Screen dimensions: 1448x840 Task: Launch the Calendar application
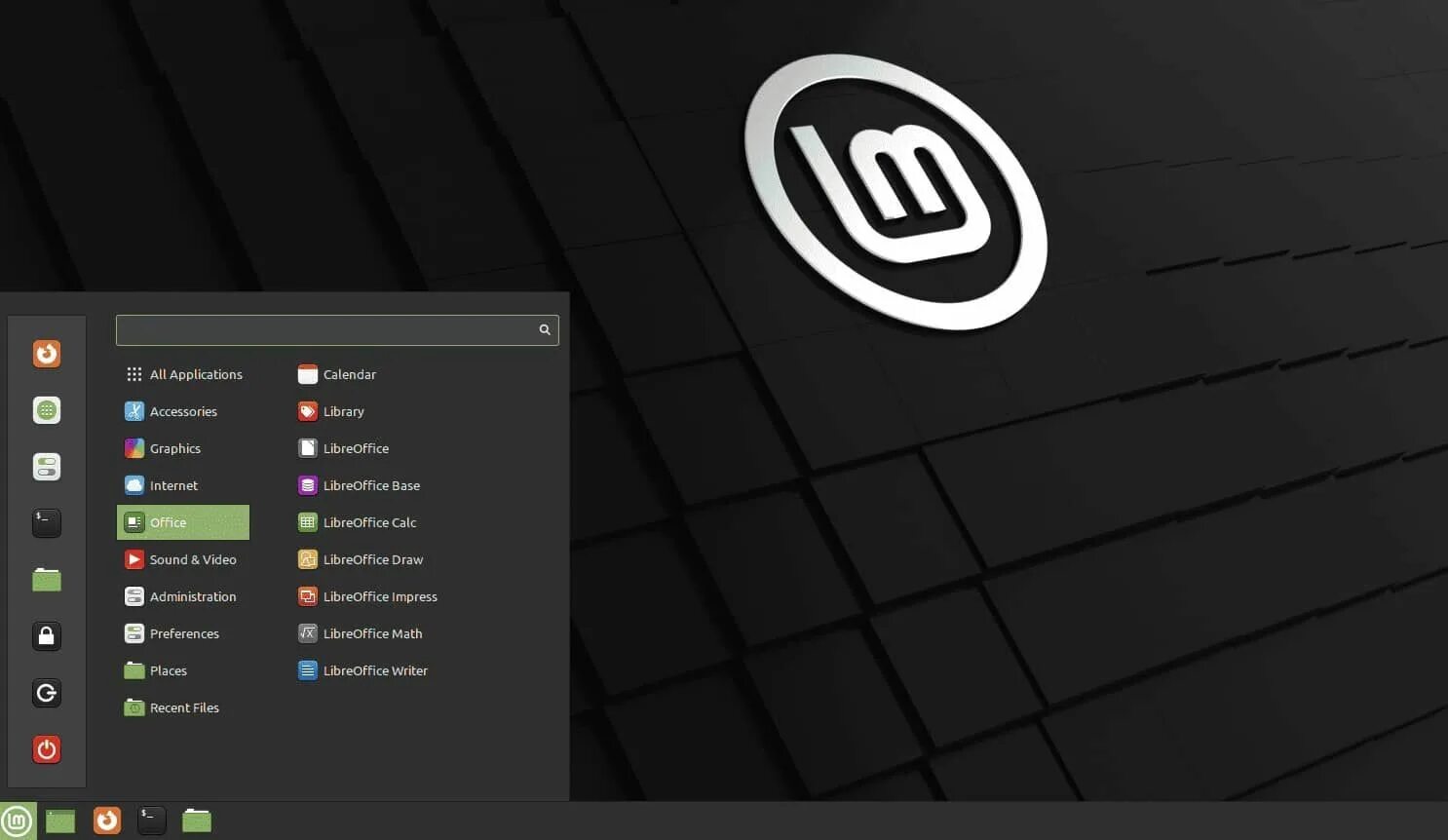337,374
